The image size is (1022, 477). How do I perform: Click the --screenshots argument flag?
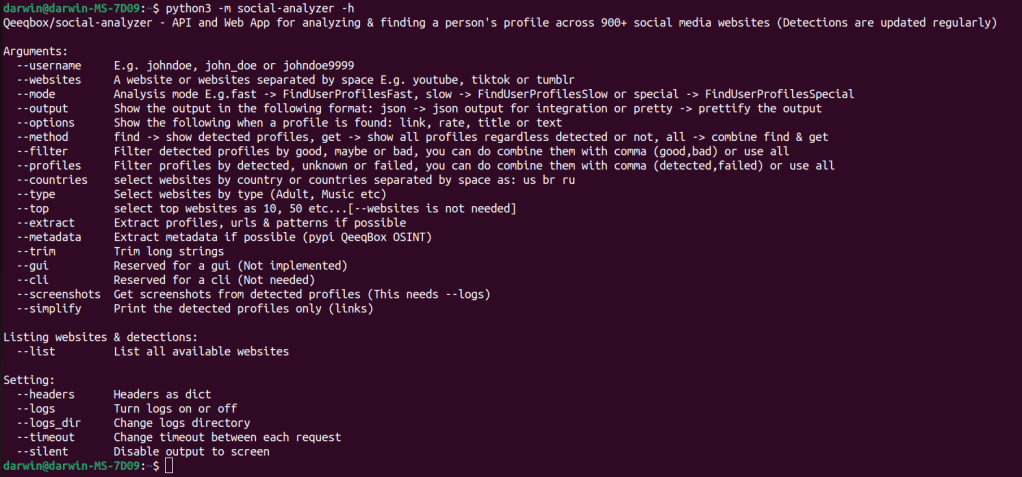(59, 295)
